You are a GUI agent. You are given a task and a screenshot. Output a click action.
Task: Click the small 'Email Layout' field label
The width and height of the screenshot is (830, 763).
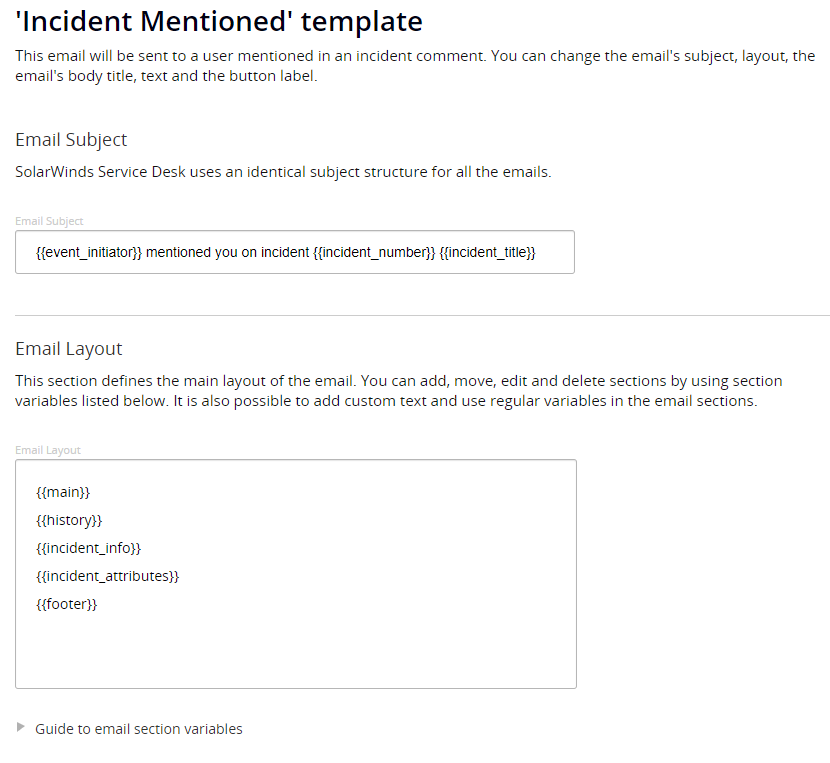tap(48, 450)
